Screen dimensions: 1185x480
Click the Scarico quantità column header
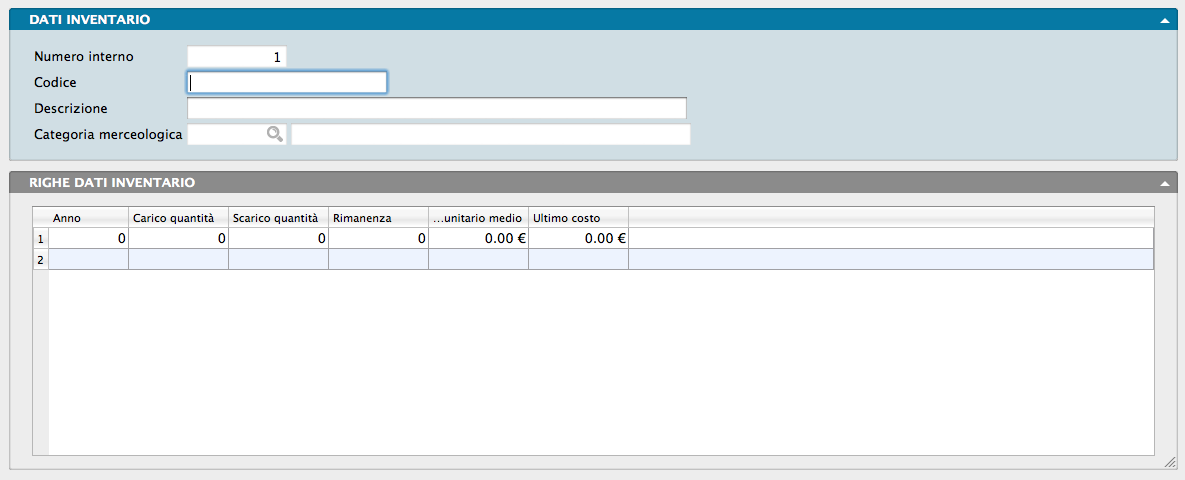pyautogui.click(x=278, y=218)
